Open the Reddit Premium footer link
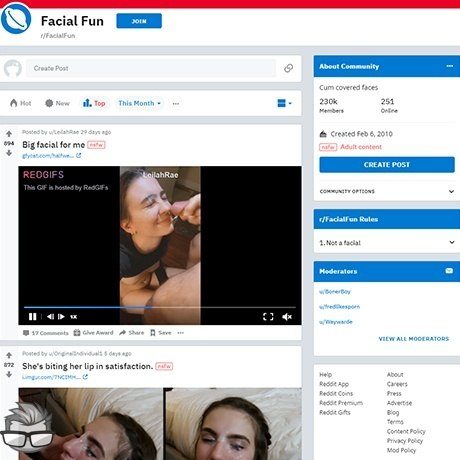Screen dimensions: 460x460 pyautogui.click(x=341, y=403)
